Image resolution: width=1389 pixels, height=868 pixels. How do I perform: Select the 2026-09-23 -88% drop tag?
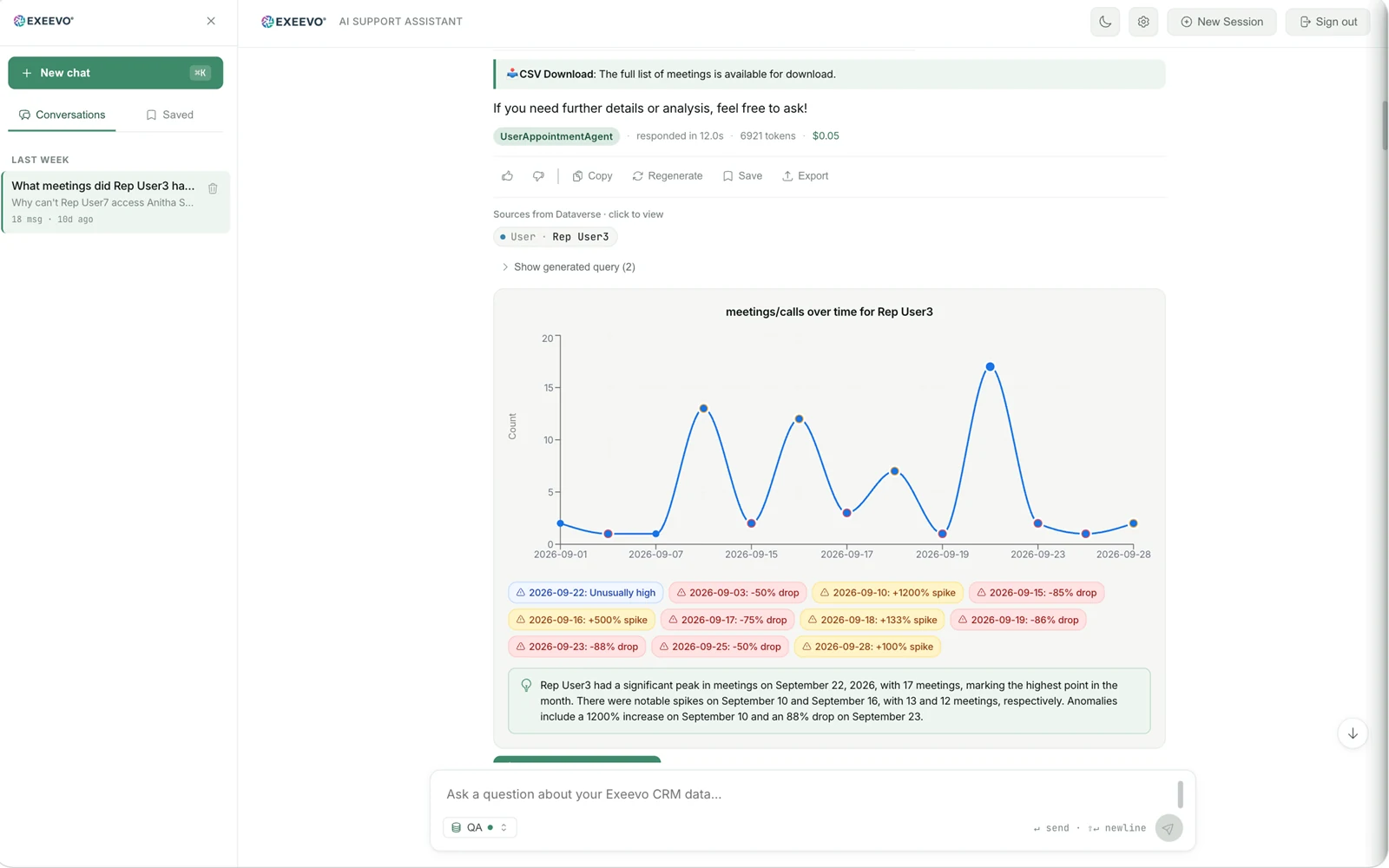click(576, 647)
